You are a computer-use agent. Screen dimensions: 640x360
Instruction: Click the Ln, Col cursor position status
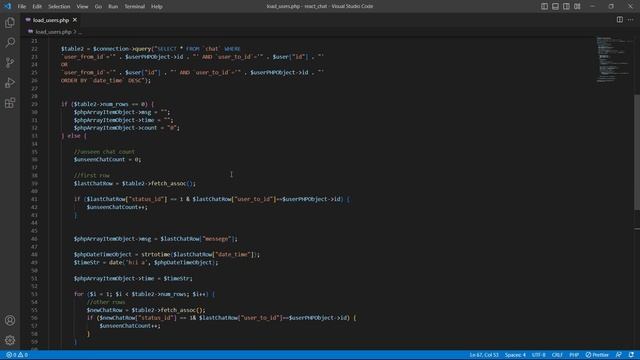484,355
